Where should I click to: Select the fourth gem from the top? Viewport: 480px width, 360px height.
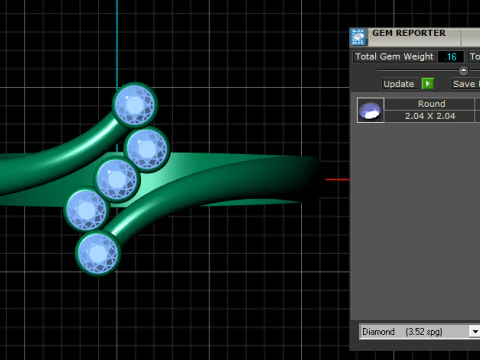coord(86,210)
